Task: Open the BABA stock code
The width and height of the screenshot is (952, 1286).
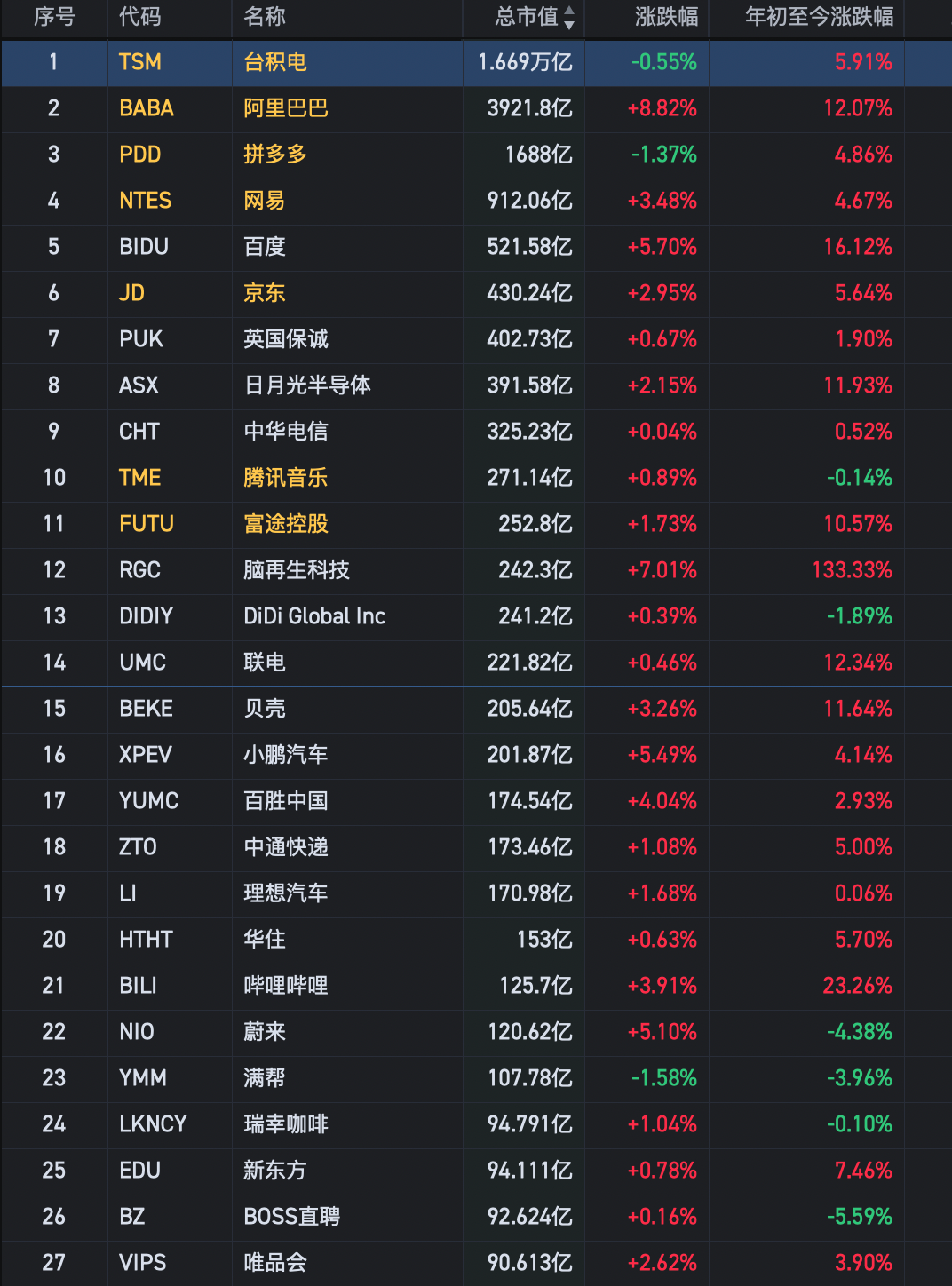Action: 147,108
